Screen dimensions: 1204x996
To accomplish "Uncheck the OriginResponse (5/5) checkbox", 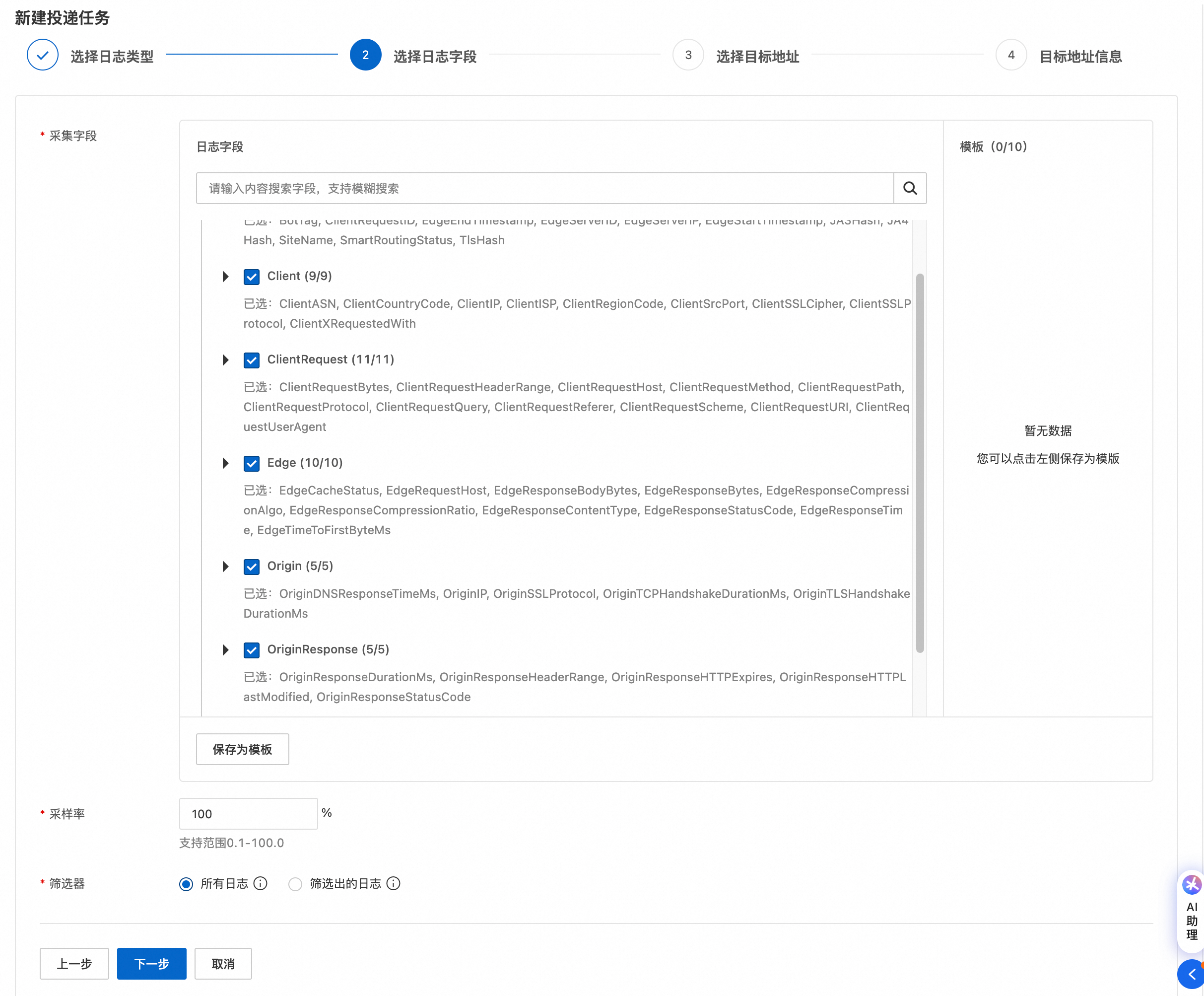I will coord(251,649).
